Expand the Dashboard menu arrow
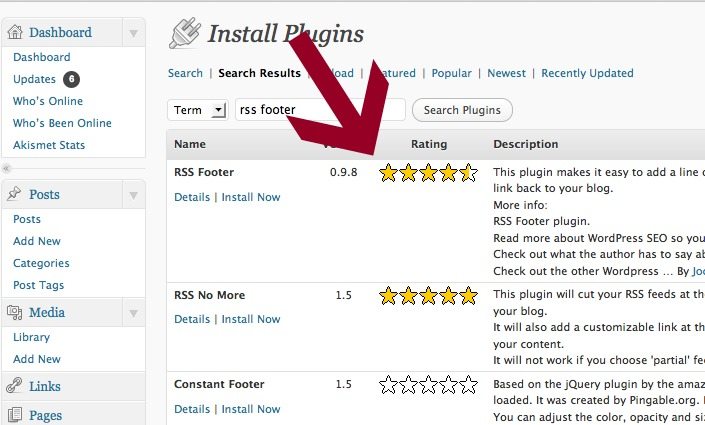Viewport: 705px width, 425px height. click(134, 33)
